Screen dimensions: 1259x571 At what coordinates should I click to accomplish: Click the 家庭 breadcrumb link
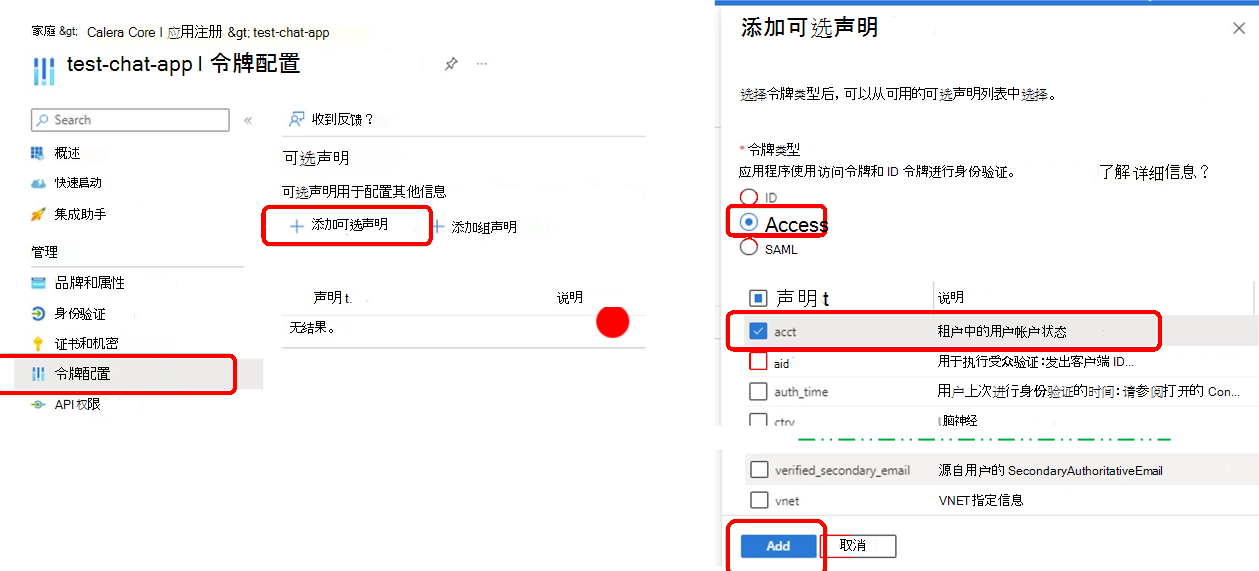(x=44, y=33)
